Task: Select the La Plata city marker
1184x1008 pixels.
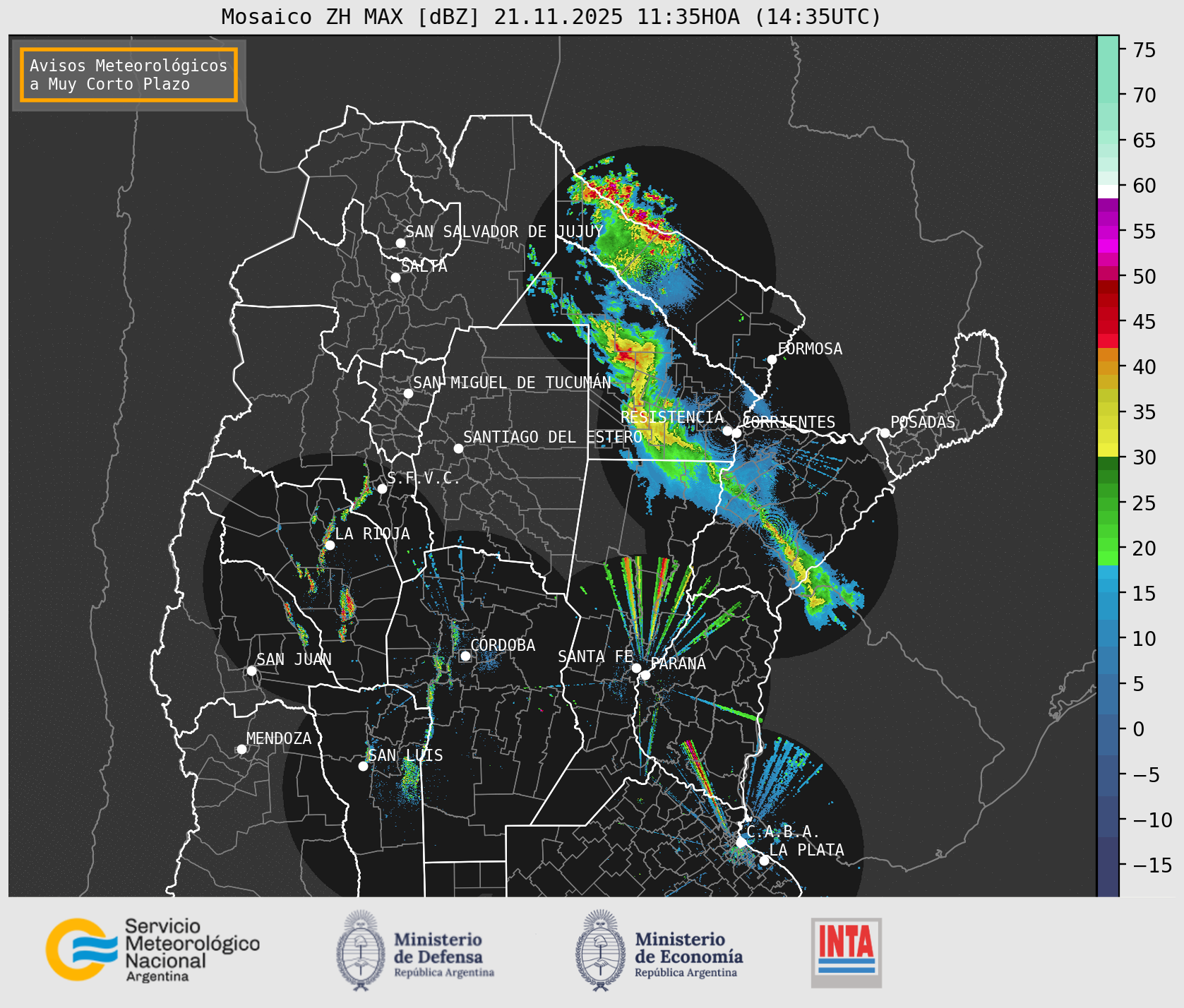Action: tap(764, 860)
